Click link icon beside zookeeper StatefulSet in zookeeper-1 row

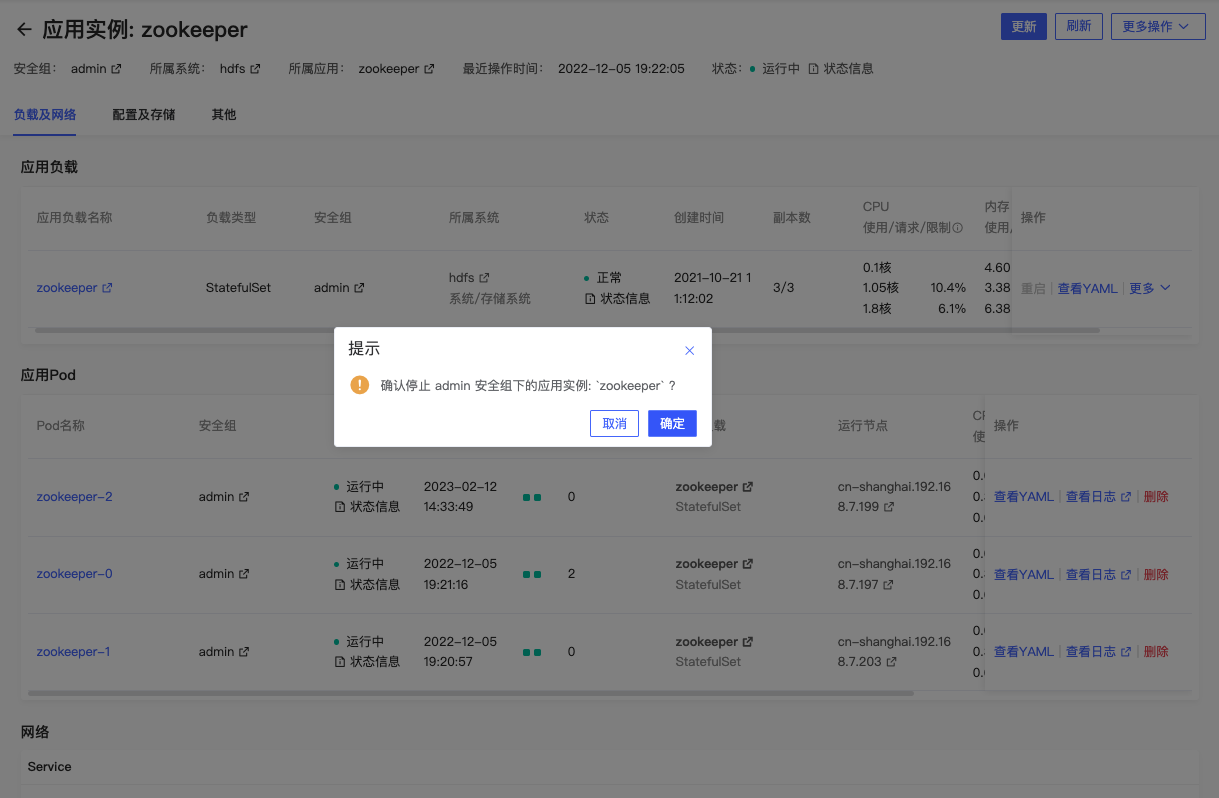[747, 642]
